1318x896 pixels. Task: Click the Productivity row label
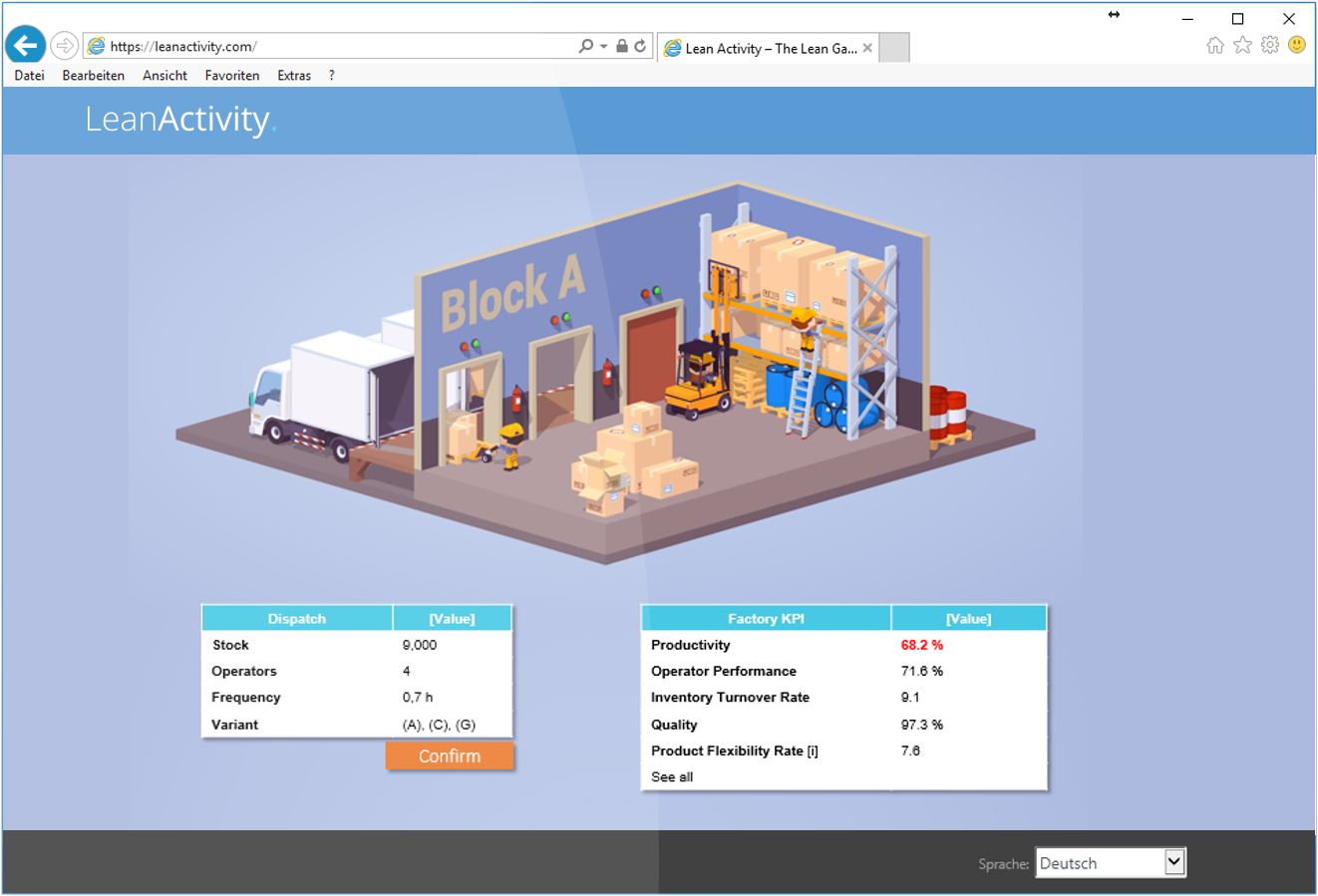pyautogui.click(x=690, y=645)
